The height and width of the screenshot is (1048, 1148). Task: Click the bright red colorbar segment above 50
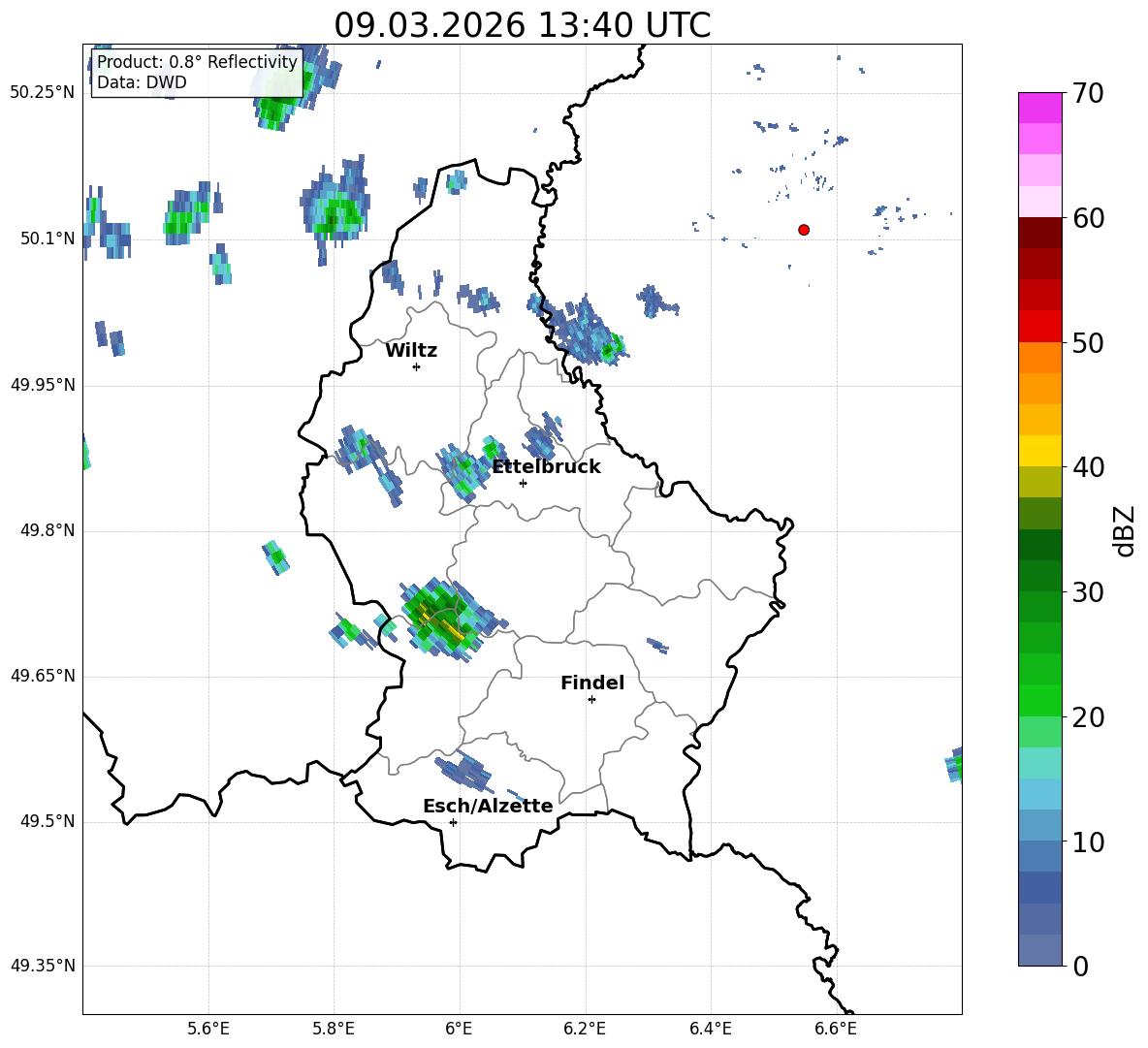(1040, 327)
